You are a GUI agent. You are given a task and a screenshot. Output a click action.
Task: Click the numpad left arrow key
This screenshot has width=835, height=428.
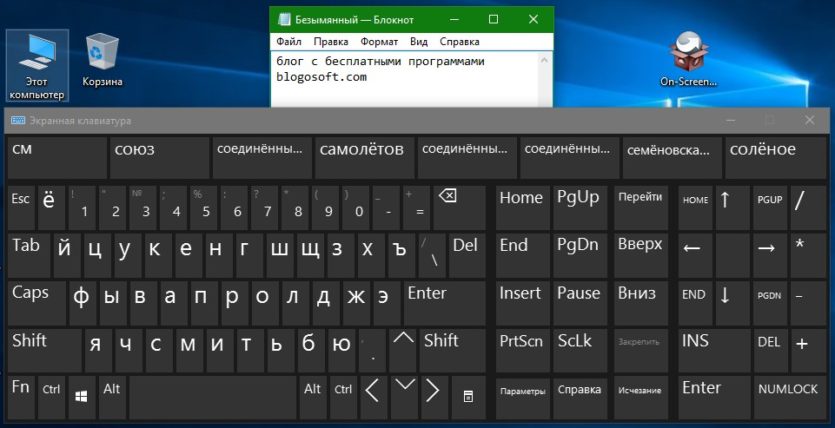click(x=695, y=255)
